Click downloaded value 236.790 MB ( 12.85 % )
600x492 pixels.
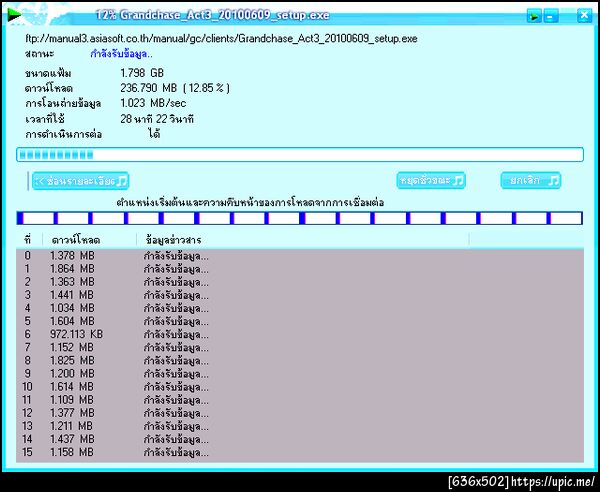[x=175, y=88]
